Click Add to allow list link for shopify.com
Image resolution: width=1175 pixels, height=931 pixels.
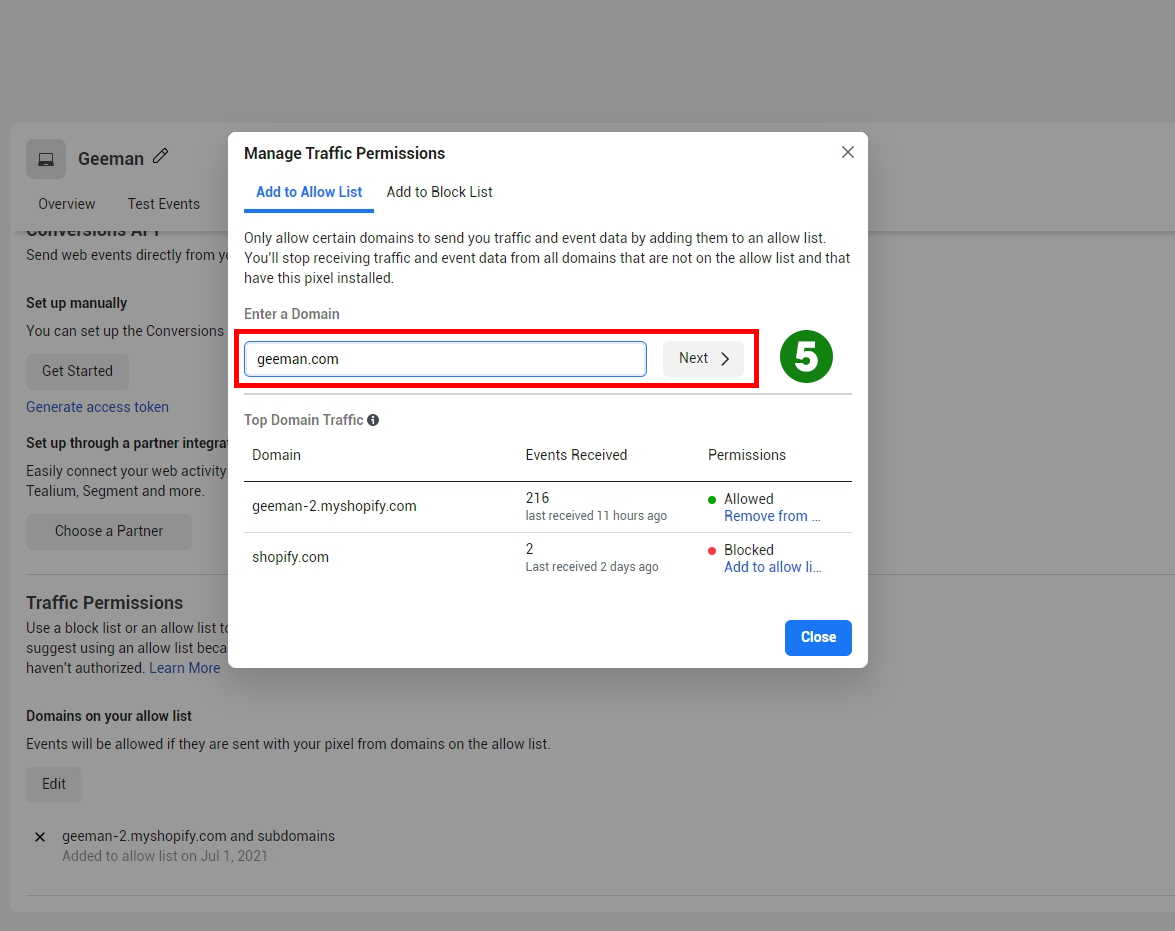click(772, 567)
